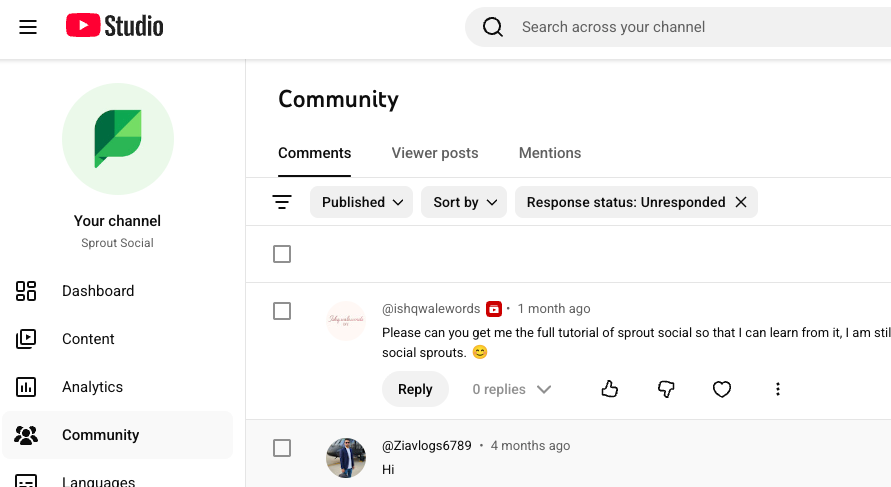Click the @Ziavlogs6789 profile picture

click(345, 458)
